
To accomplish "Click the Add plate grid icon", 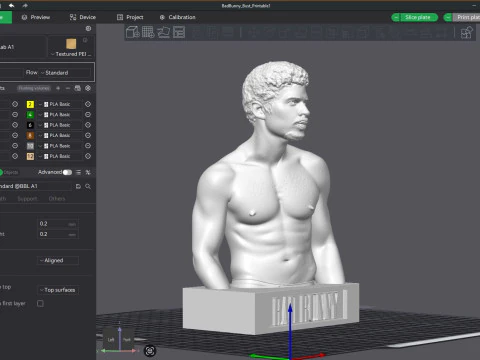I will [148, 32].
